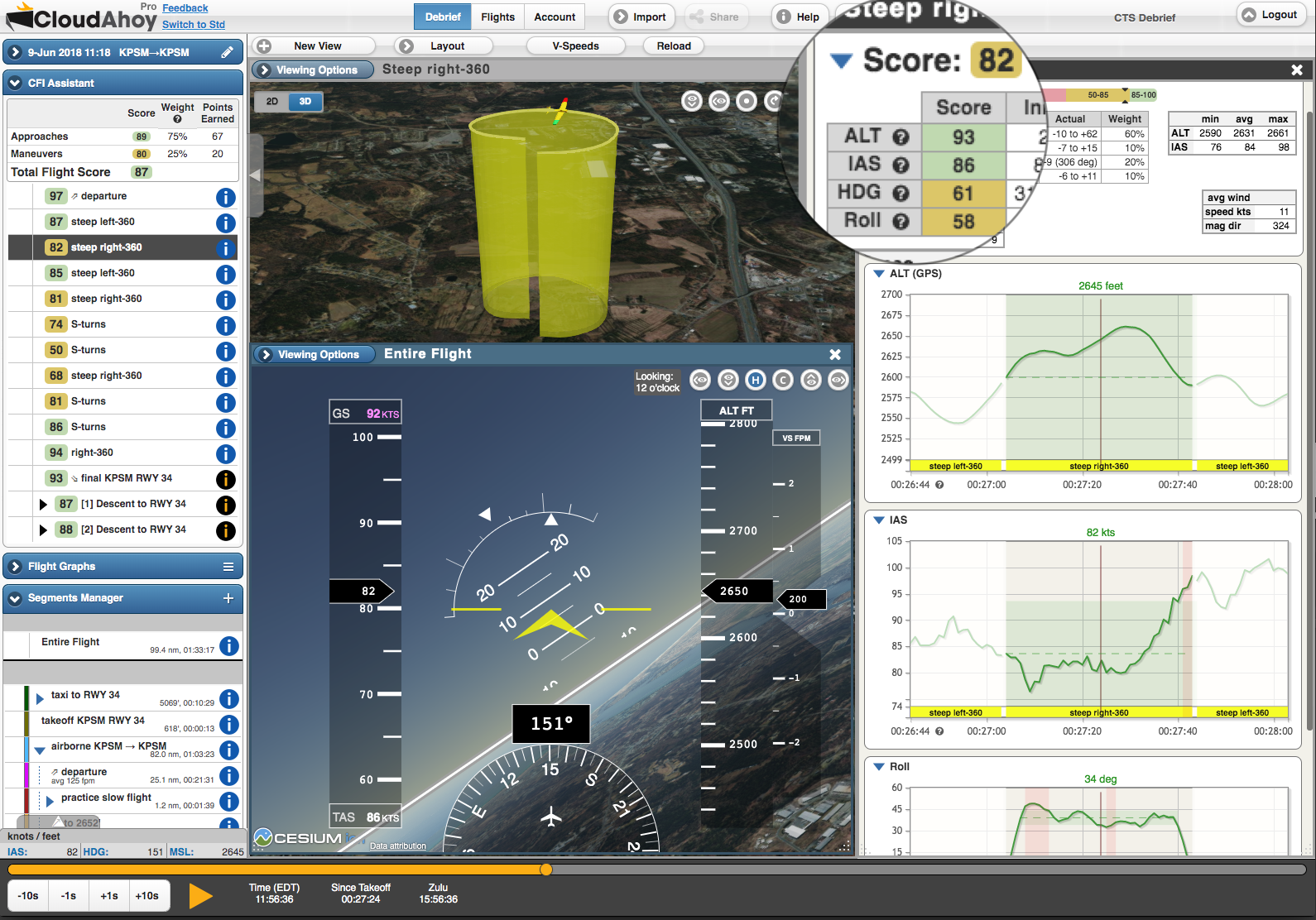This screenshot has height=920, width=1316.
Task: Click the info icon for departure maneuver
Action: [225, 198]
